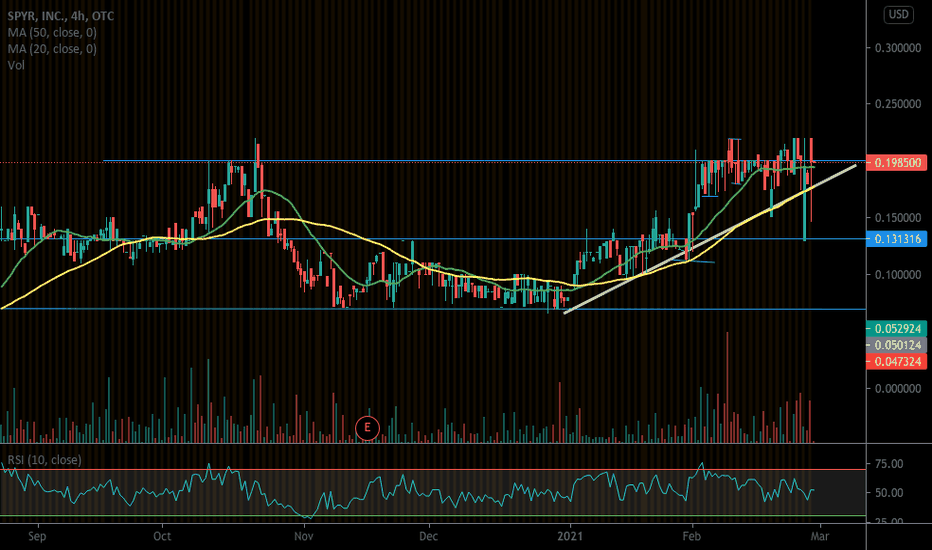Click the Feb label on time axis
Screen dimensions: 932x550
tap(692, 536)
